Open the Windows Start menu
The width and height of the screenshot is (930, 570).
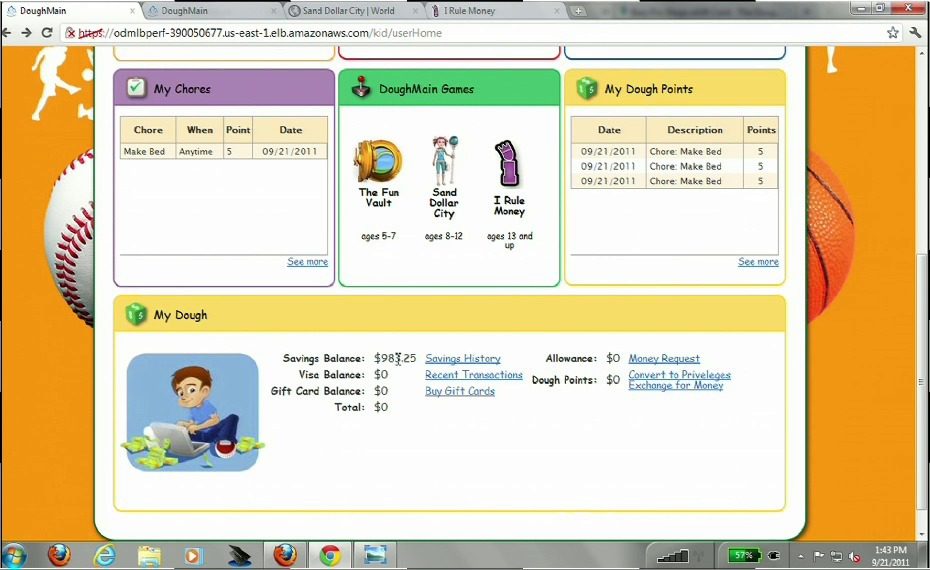tap(13, 556)
